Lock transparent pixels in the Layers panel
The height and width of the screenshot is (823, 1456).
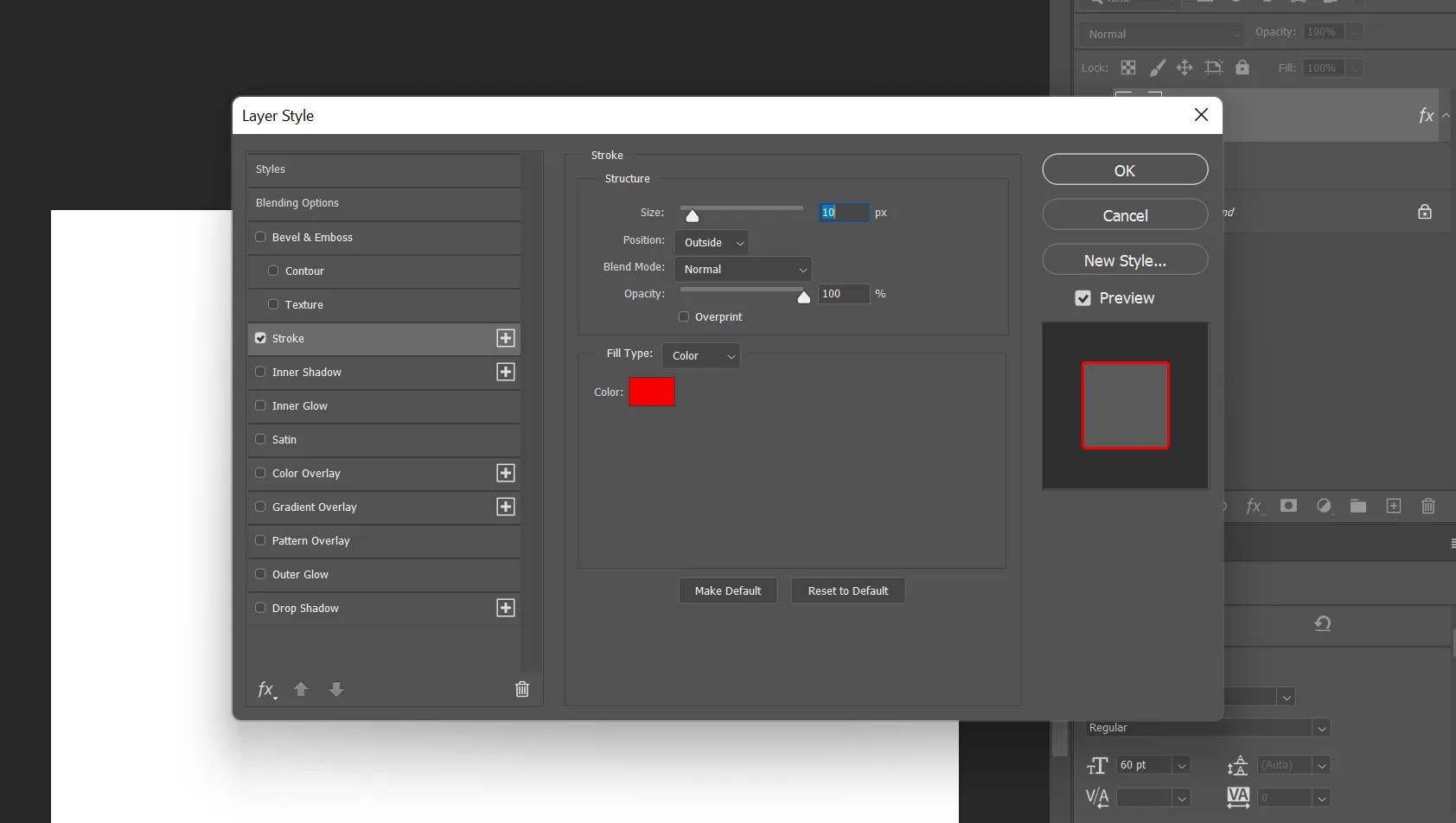(x=1128, y=67)
